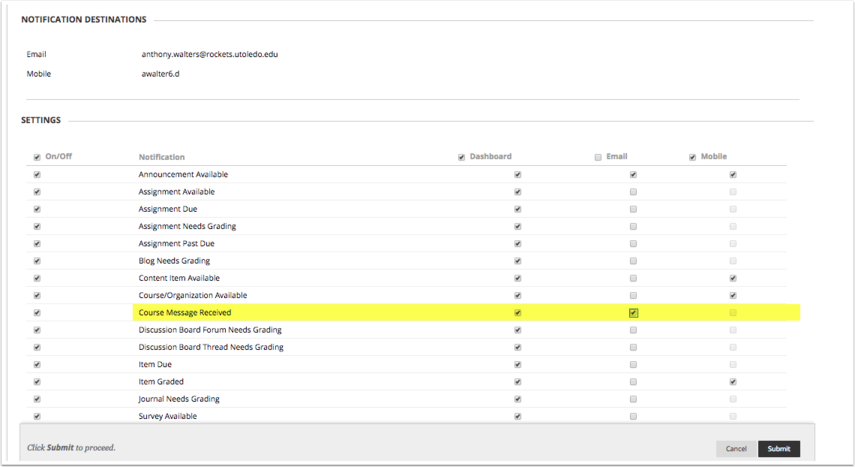Toggle On/Off for Discussion Board Thread Needs Grading

tap(37, 347)
